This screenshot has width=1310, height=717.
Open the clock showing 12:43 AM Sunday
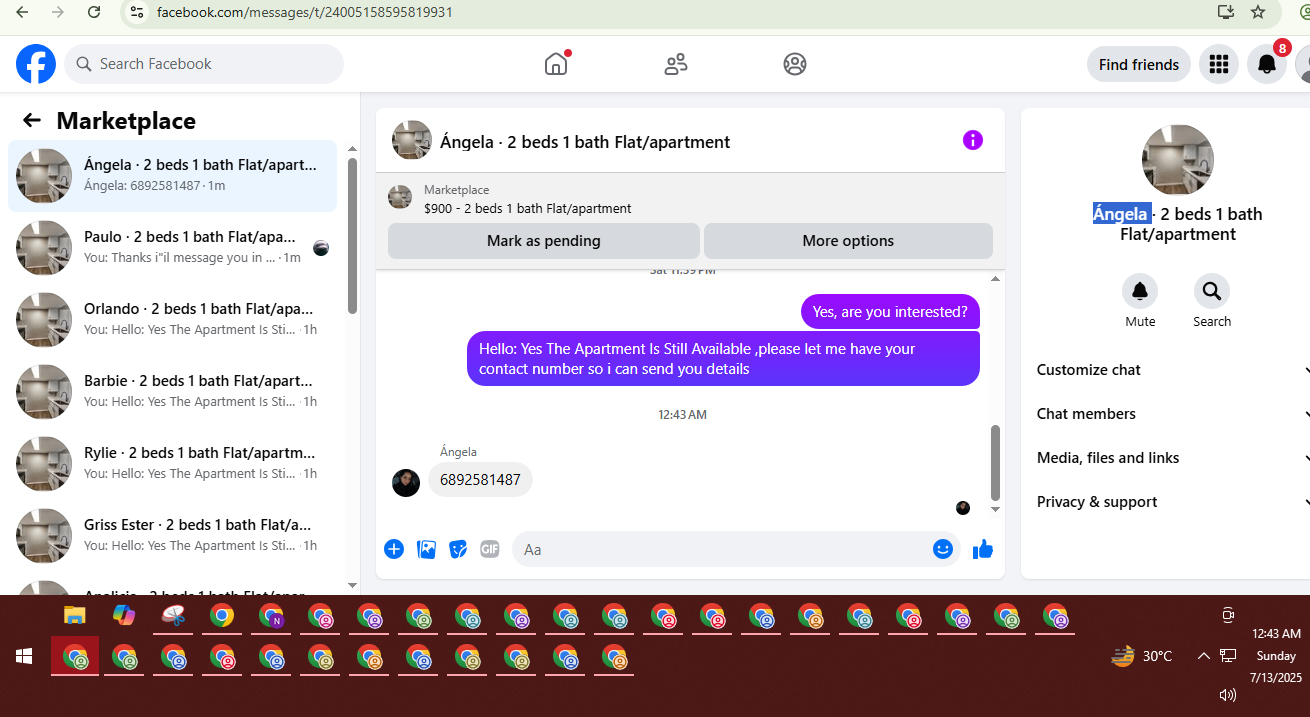click(1277, 656)
